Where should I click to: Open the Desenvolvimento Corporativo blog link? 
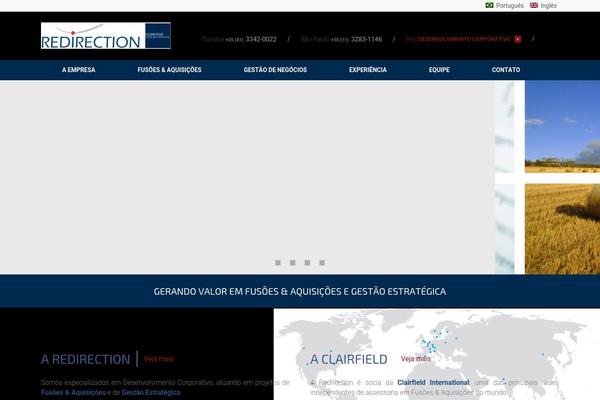(458, 39)
